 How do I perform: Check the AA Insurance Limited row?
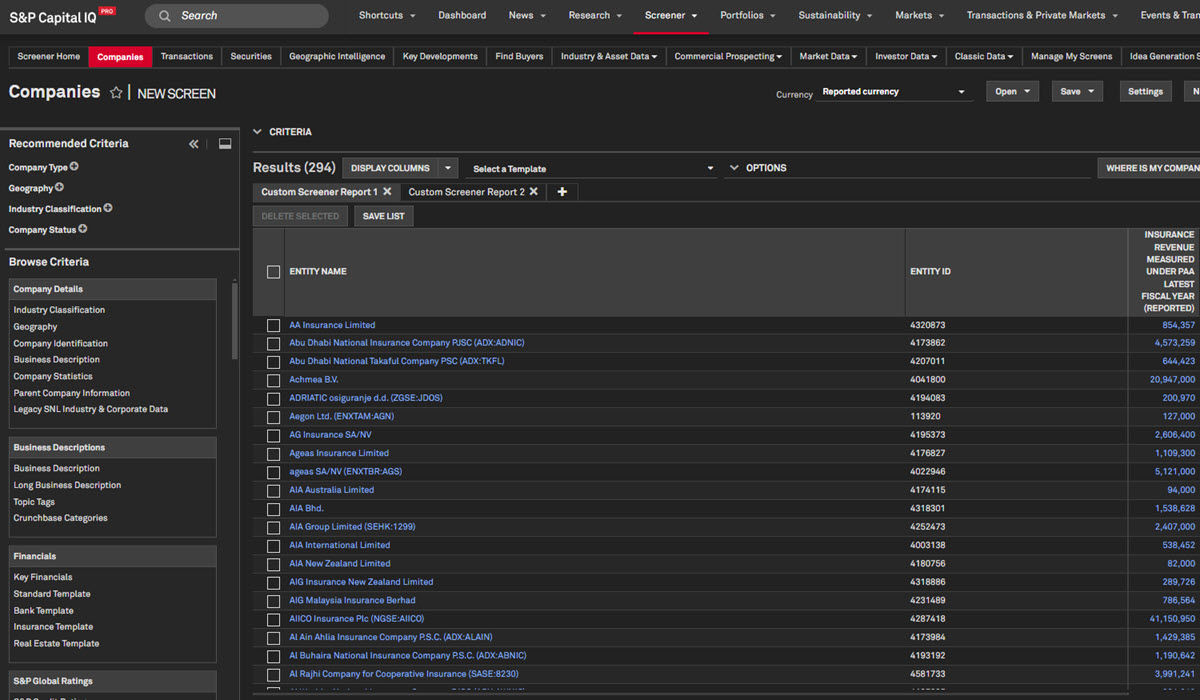point(273,325)
